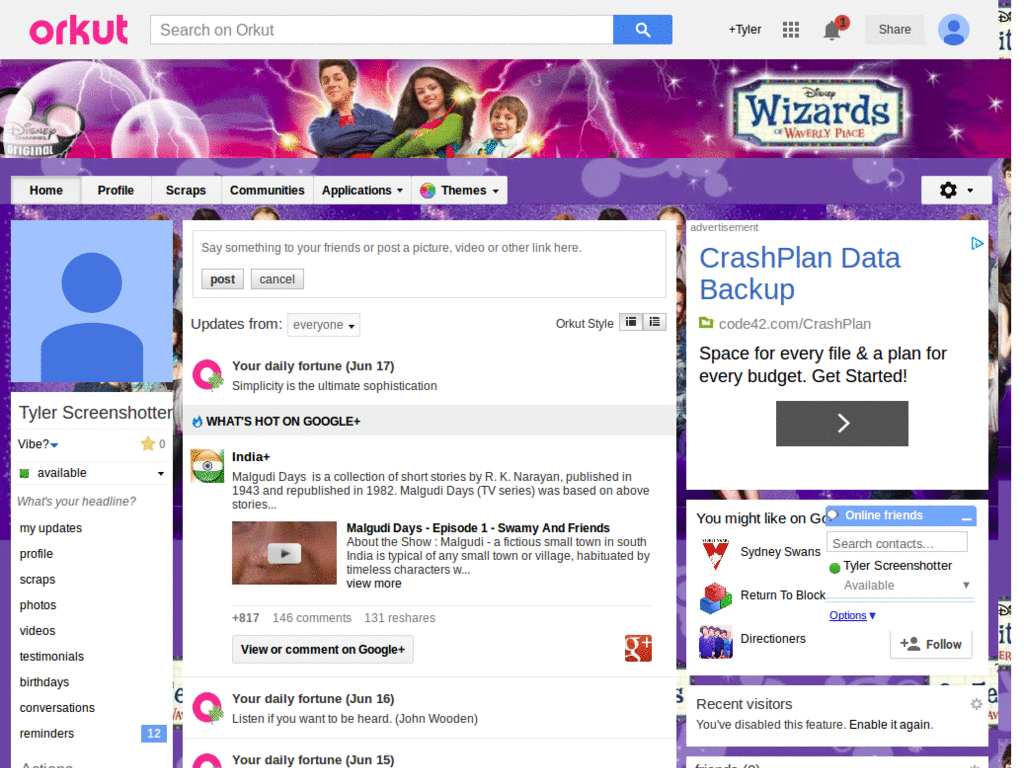Click the CrashPlan Data Backup ad title
Screen dimensions: 1024x768
tap(799, 274)
